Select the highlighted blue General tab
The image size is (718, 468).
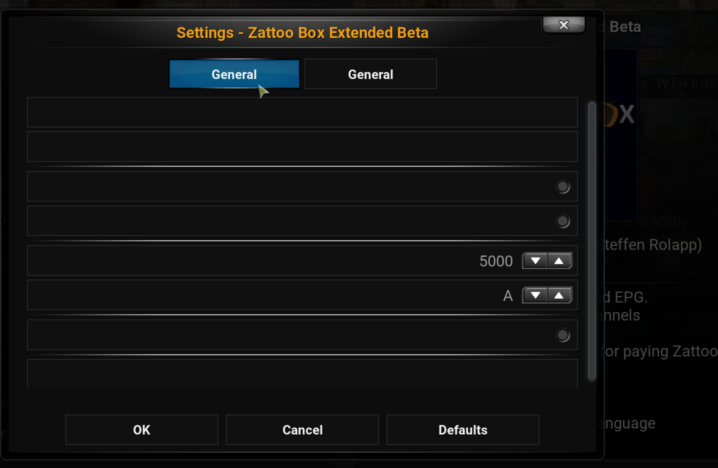234,74
